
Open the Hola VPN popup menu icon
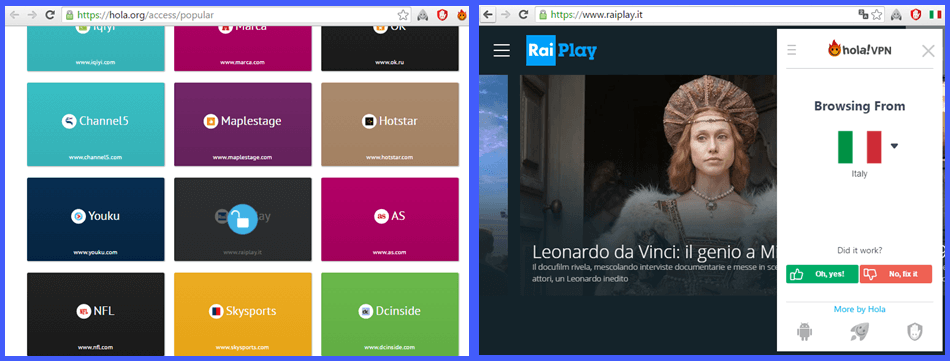tap(791, 50)
